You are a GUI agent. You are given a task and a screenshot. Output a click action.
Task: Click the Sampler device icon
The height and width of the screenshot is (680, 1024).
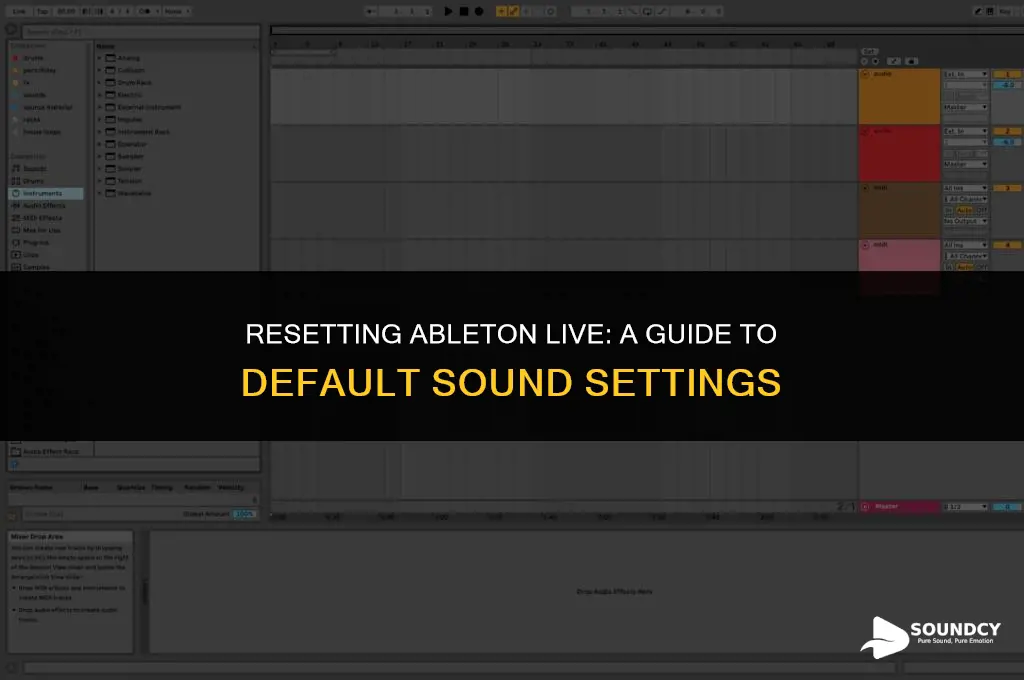tap(110, 157)
